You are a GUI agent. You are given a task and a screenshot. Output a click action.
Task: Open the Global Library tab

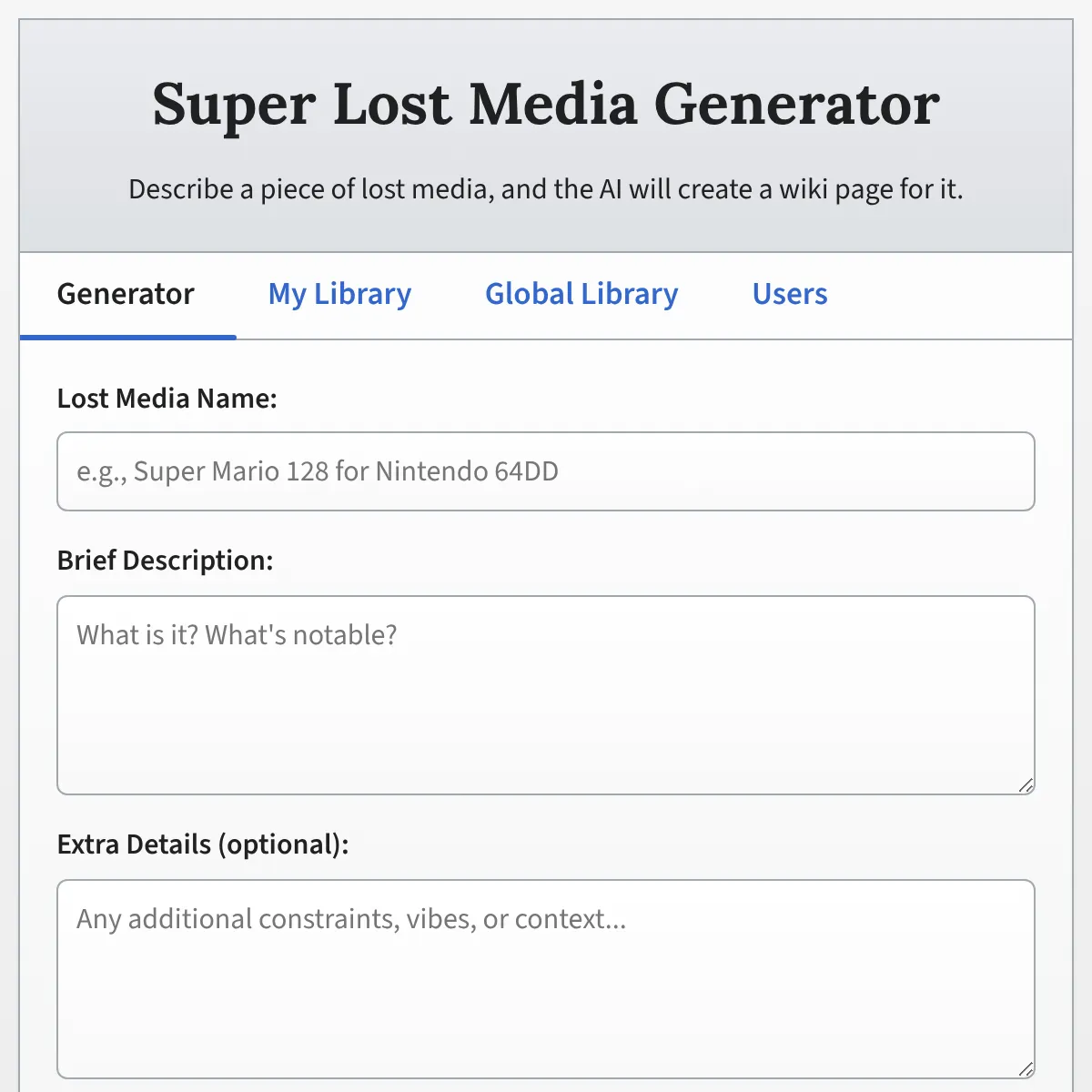pos(581,295)
